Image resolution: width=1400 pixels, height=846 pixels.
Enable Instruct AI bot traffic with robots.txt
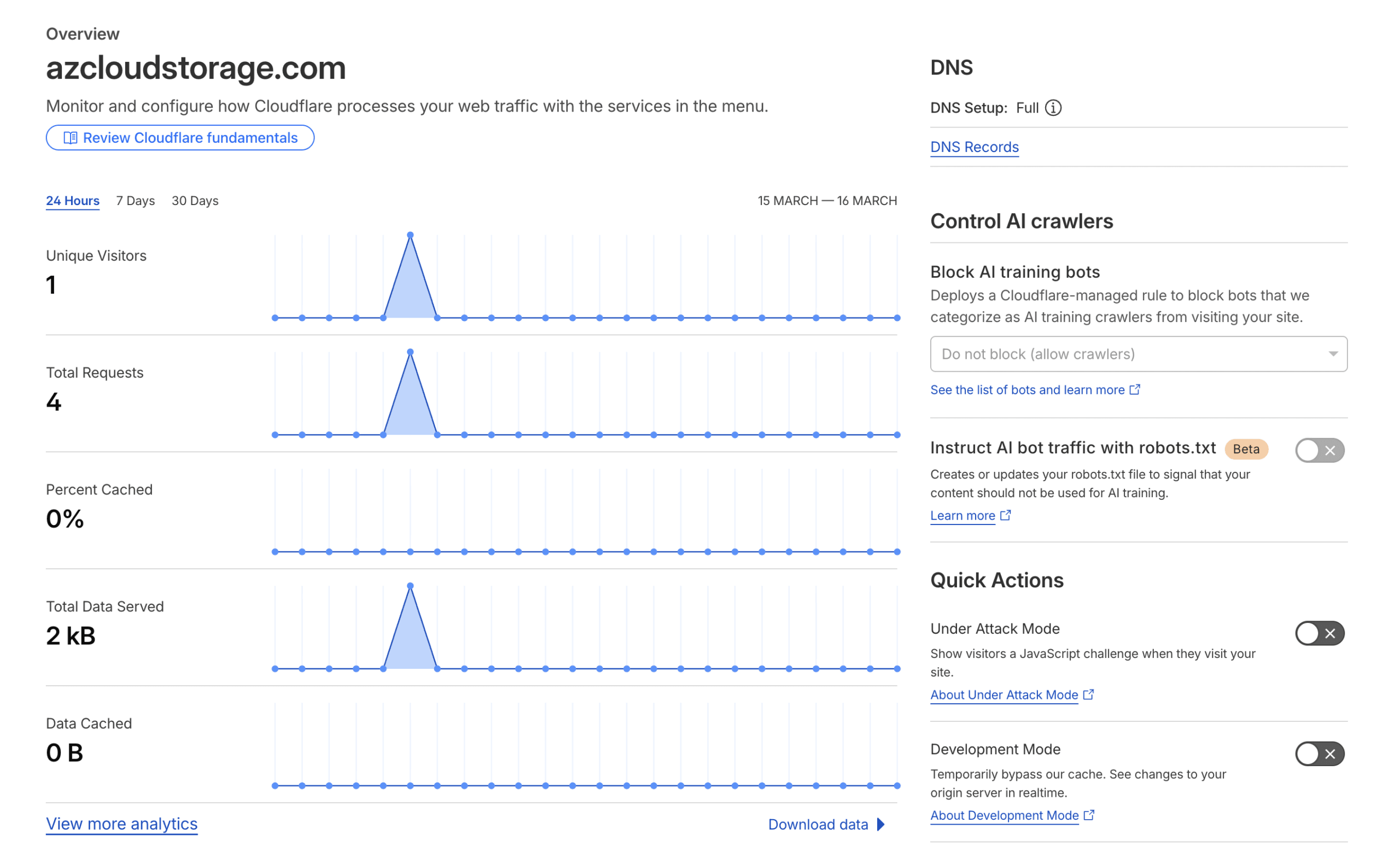[1319, 450]
